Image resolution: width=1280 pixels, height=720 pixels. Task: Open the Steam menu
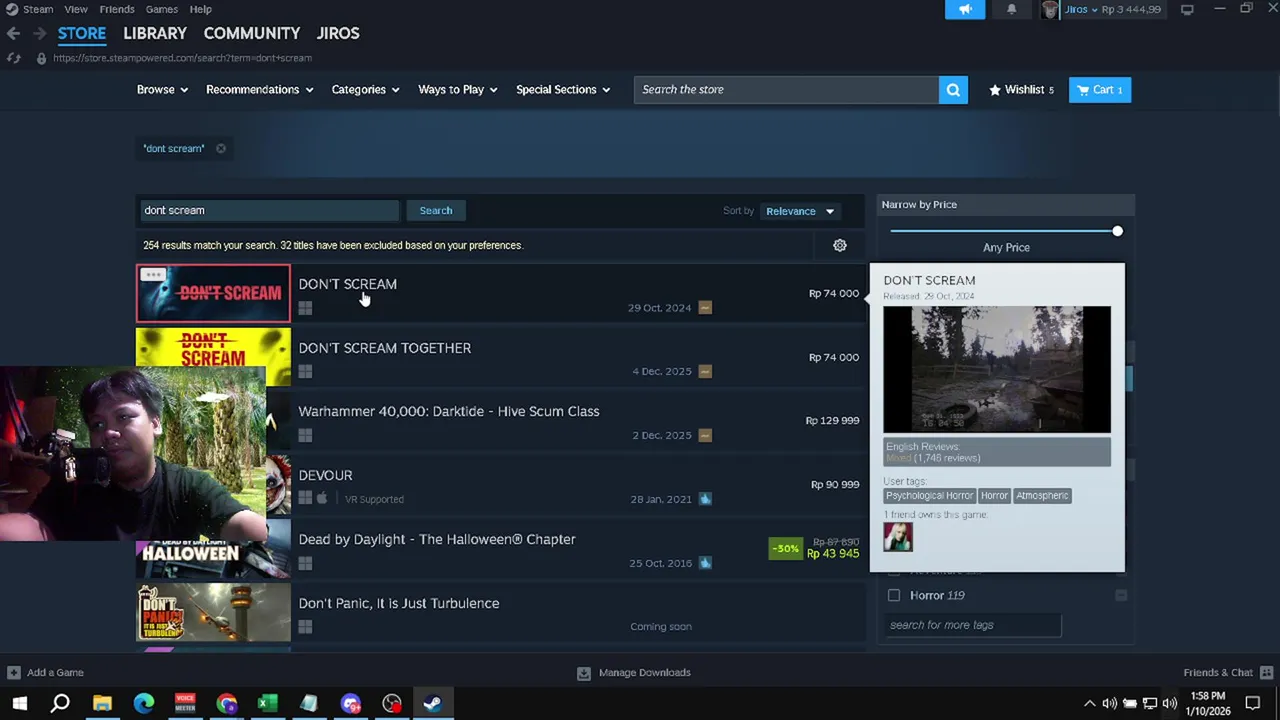click(x=38, y=9)
